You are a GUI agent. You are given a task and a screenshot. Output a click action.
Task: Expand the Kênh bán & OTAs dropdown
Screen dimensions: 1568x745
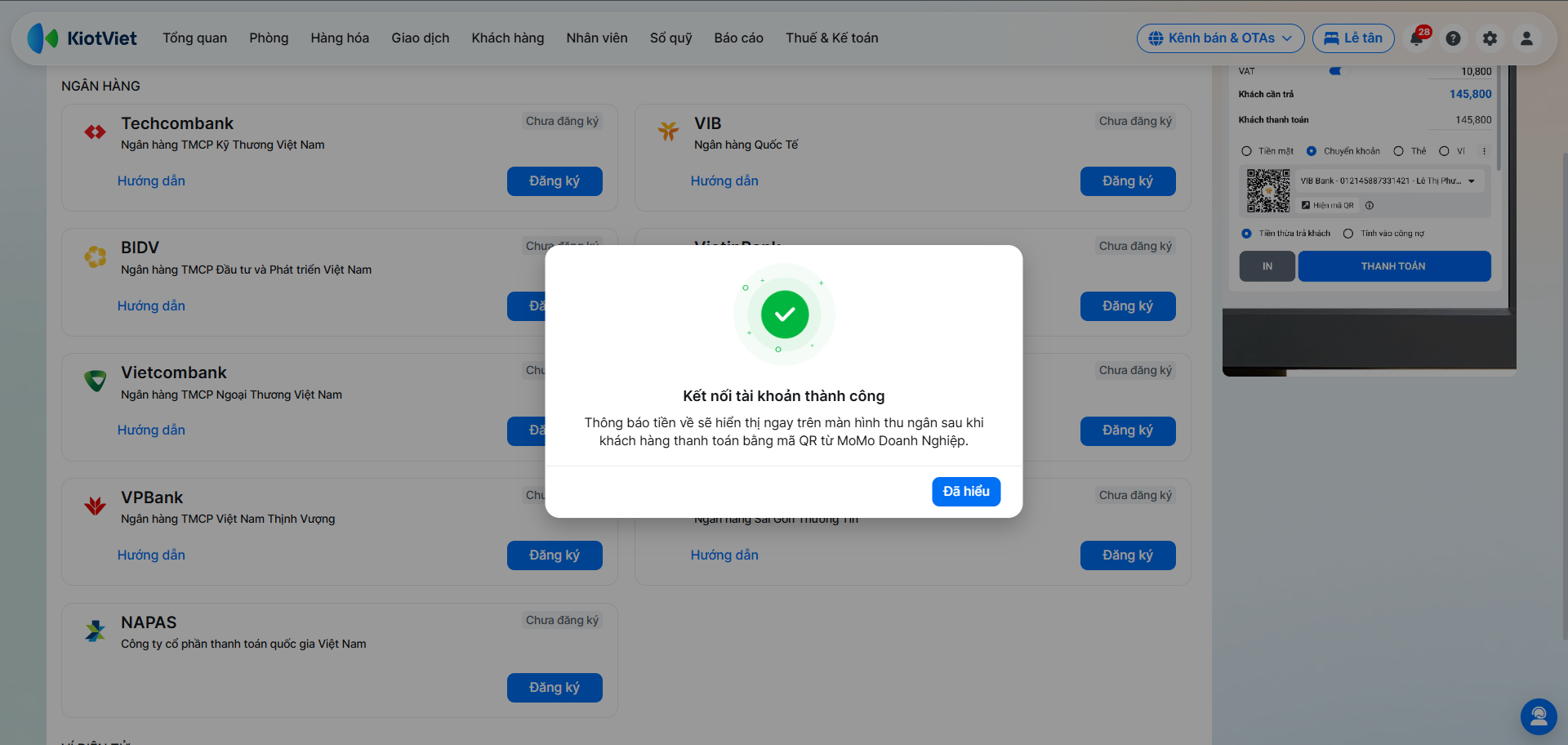pyautogui.click(x=1221, y=38)
